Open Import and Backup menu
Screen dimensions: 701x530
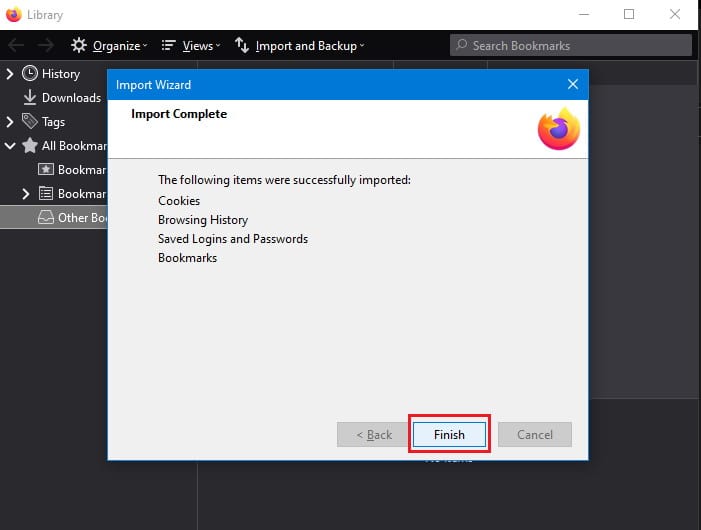300,46
